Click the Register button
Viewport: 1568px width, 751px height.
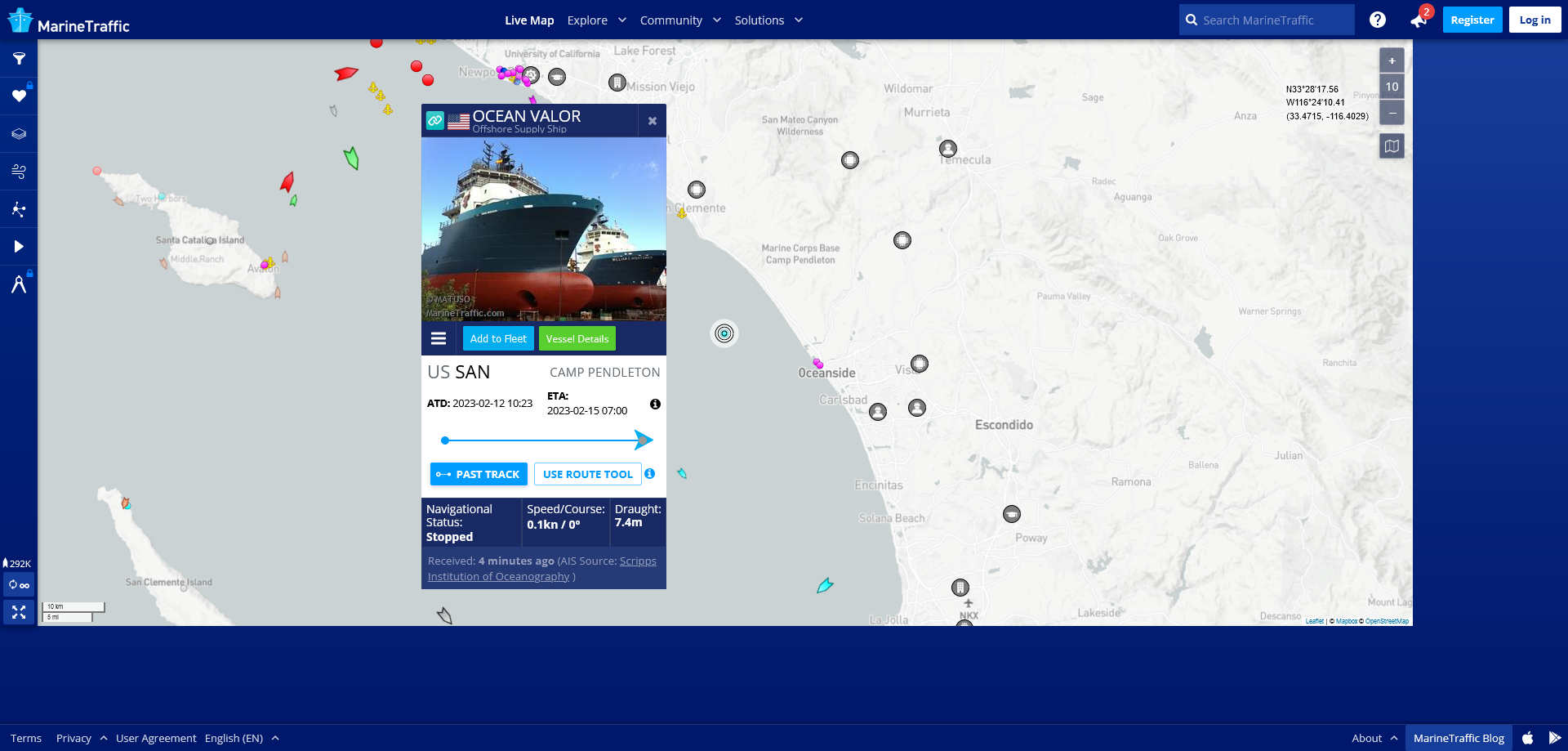pyautogui.click(x=1472, y=20)
